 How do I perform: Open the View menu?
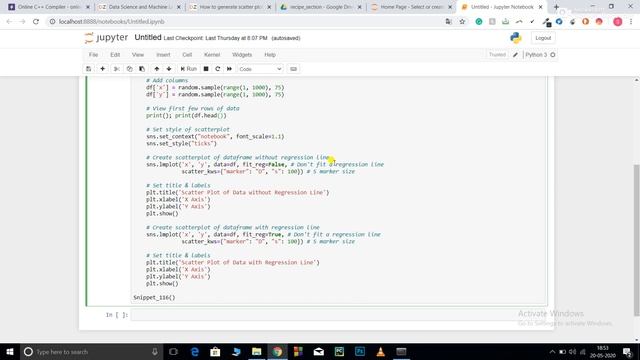tap(138, 55)
